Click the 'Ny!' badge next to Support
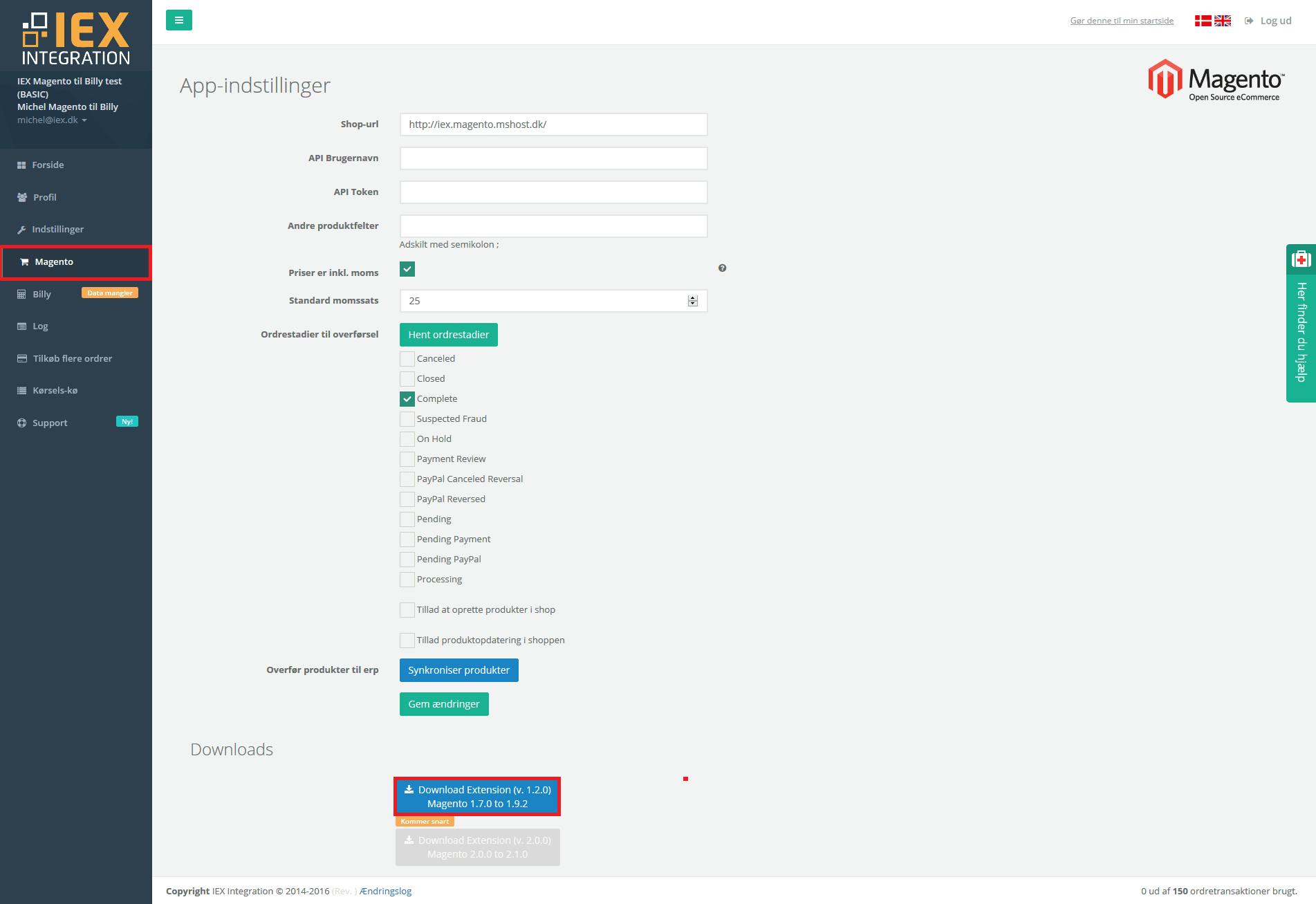Viewport: 1316px width, 904px height. point(127,422)
